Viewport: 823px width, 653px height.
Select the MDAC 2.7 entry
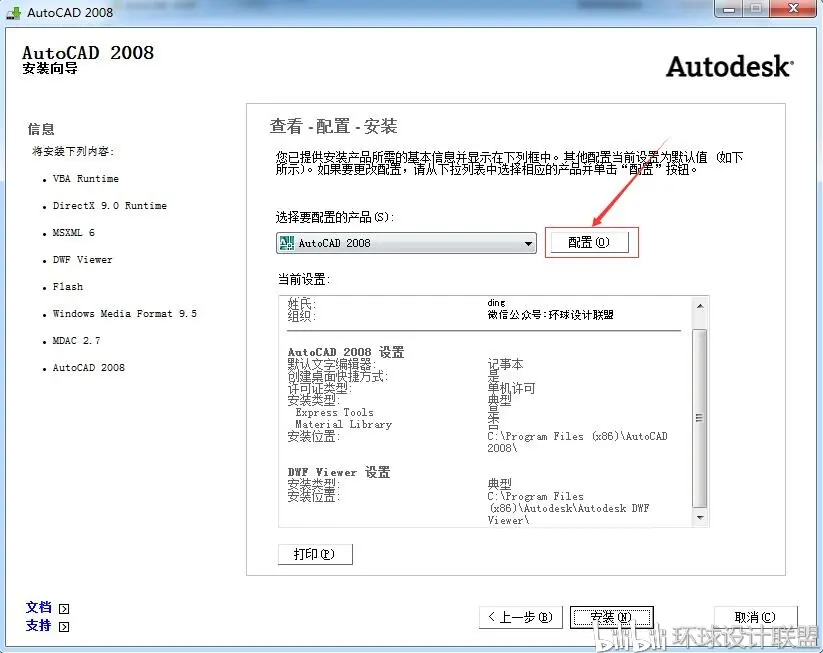[77, 341]
